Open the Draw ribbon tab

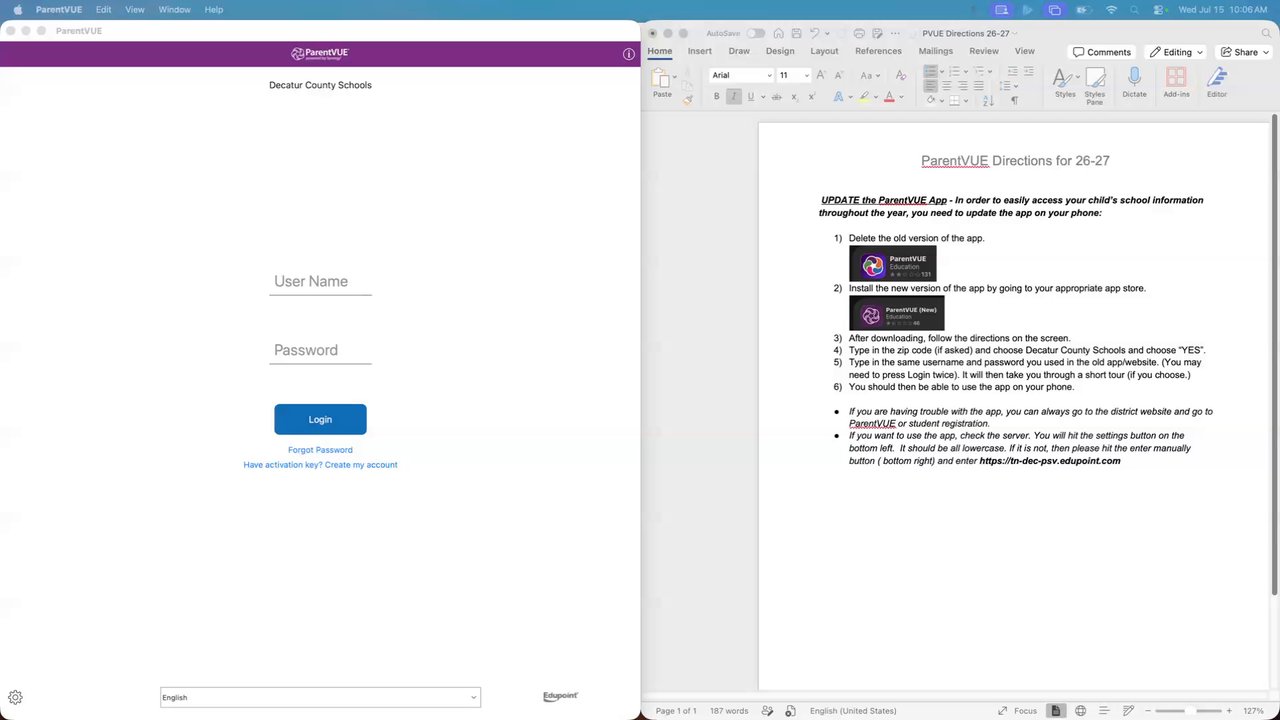click(739, 51)
